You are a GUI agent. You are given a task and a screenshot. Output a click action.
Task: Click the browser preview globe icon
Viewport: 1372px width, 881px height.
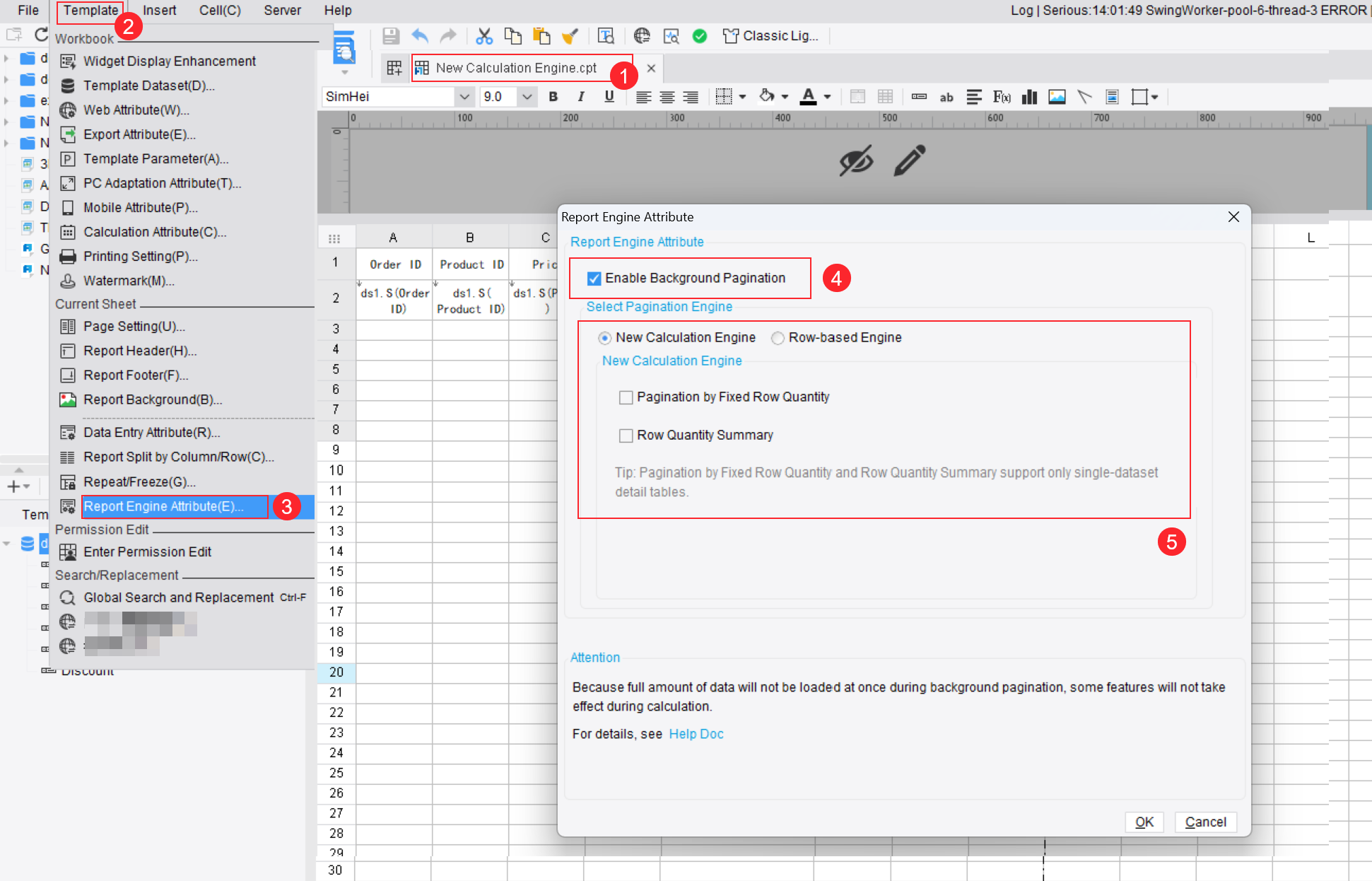642,36
